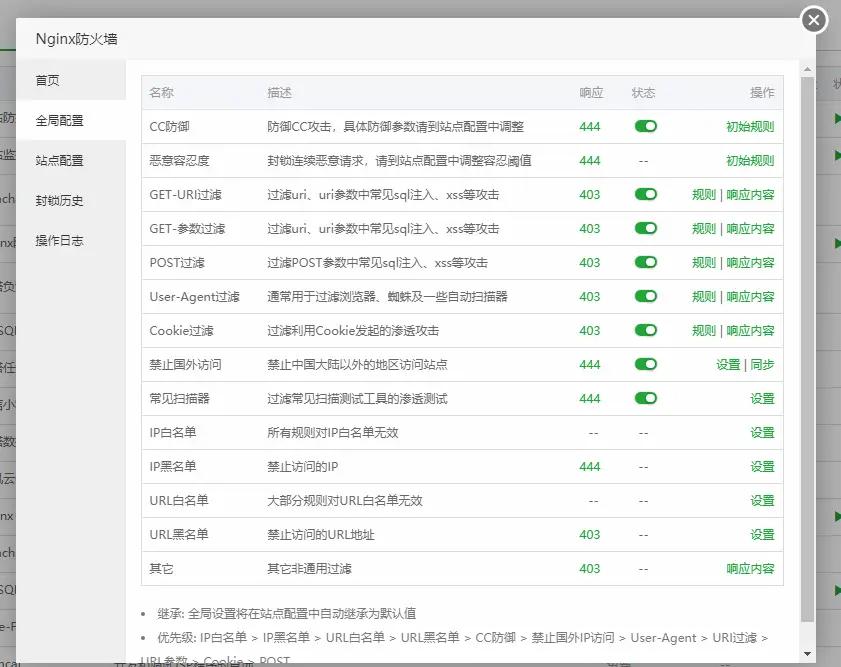Image resolution: width=841 pixels, height=667 pixels.
Task: Select the 操作日志 tab
Action: point(59,240)
